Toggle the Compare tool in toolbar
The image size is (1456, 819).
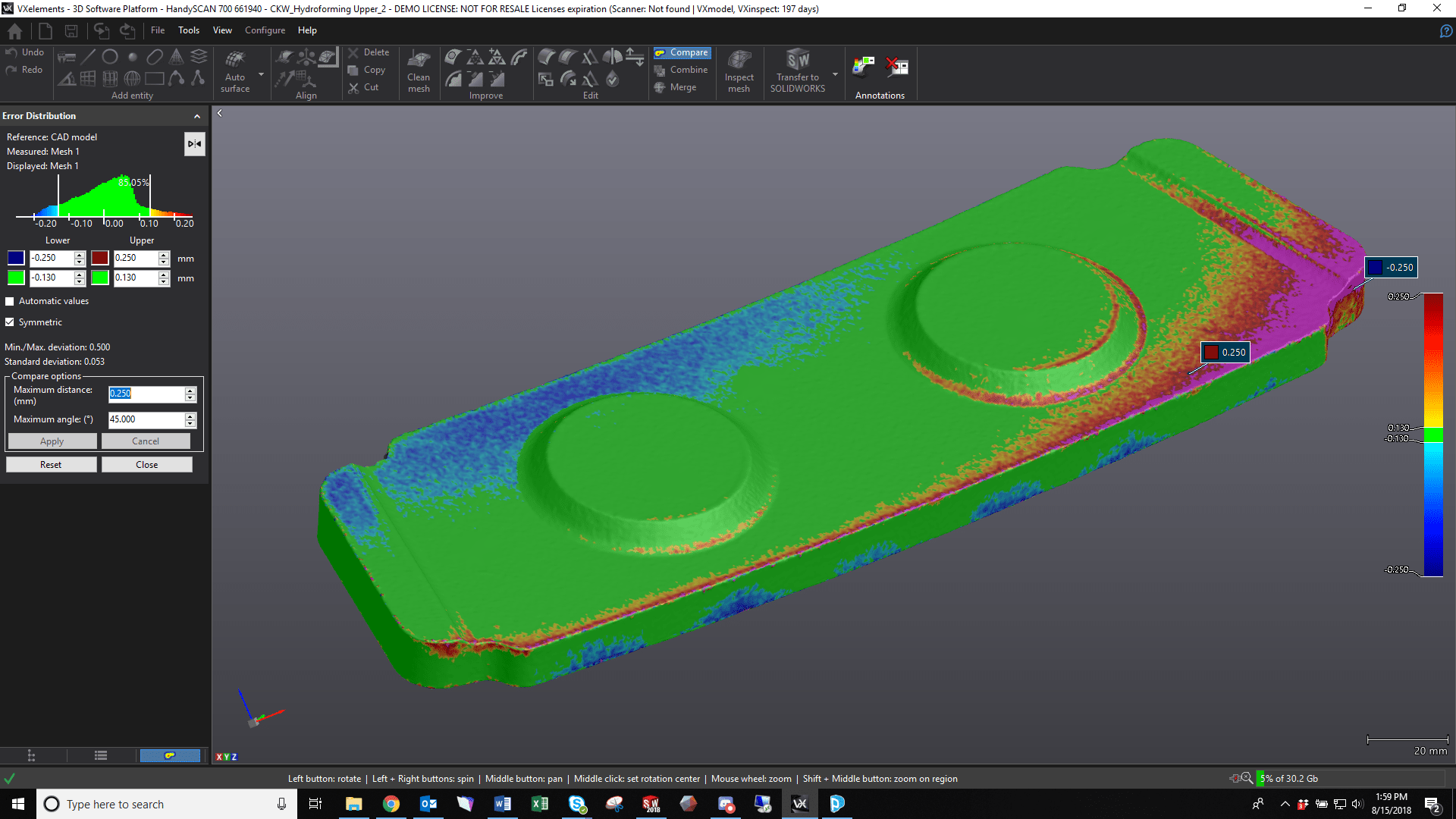pyautogui.click(x=682, y=52)
